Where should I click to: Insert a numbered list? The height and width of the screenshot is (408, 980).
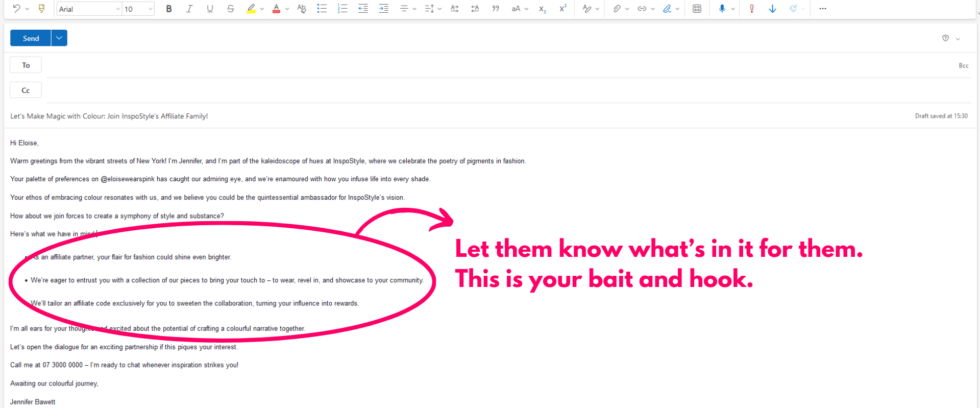click(x=340, y=9)
